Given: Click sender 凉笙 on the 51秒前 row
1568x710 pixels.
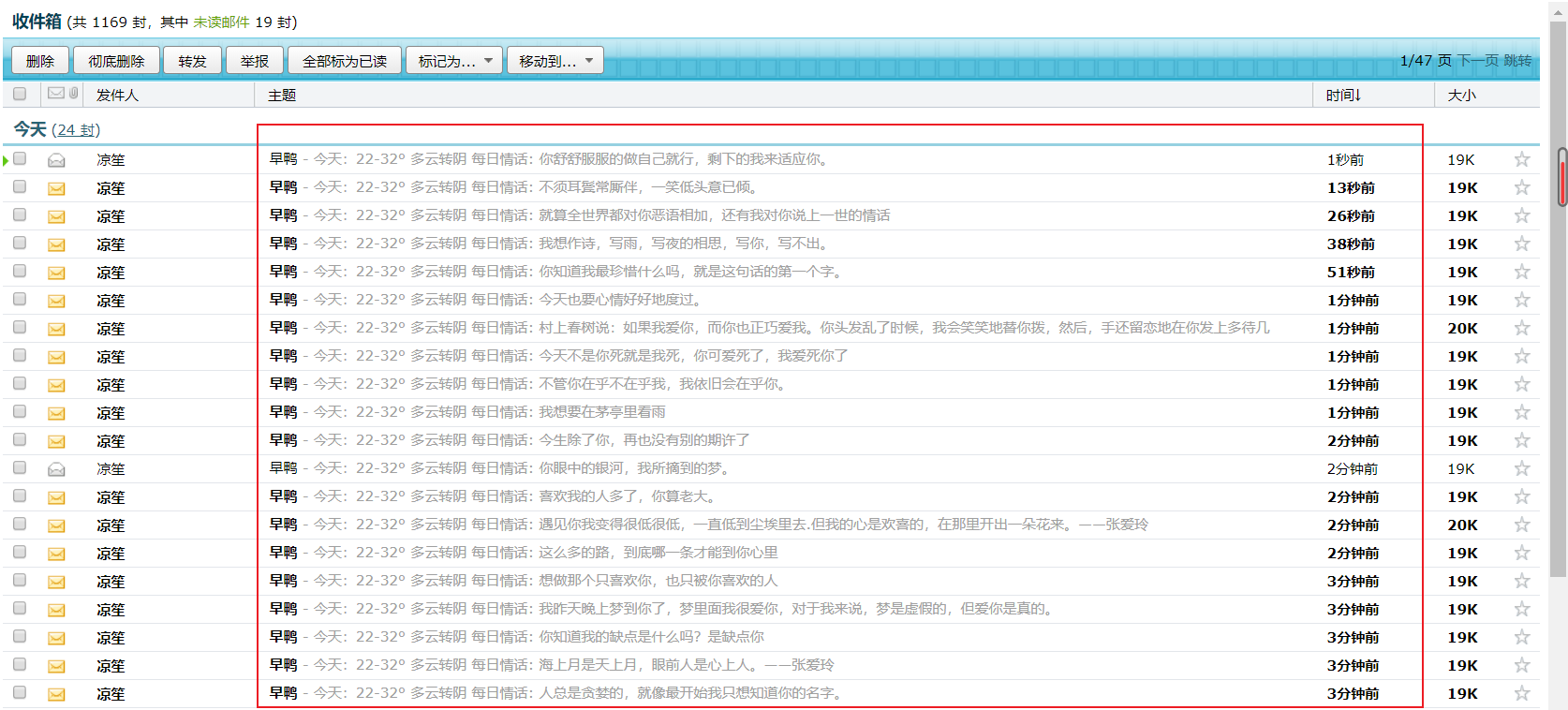Looking at the screenshot, I should tap(111, 273).
